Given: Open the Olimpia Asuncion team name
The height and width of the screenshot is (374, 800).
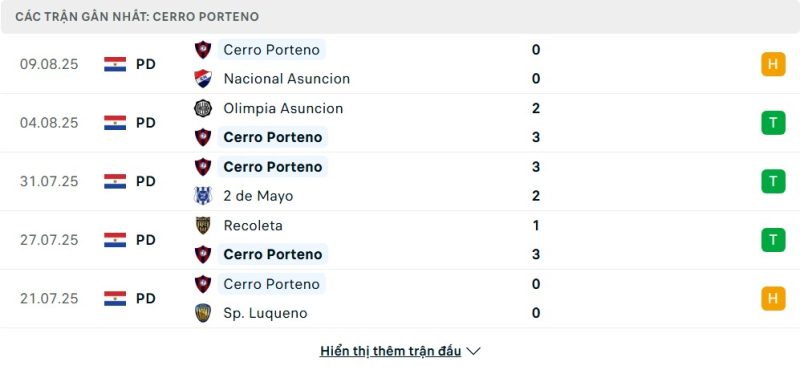Looking at the screenshot, I should tap(283, 108).
